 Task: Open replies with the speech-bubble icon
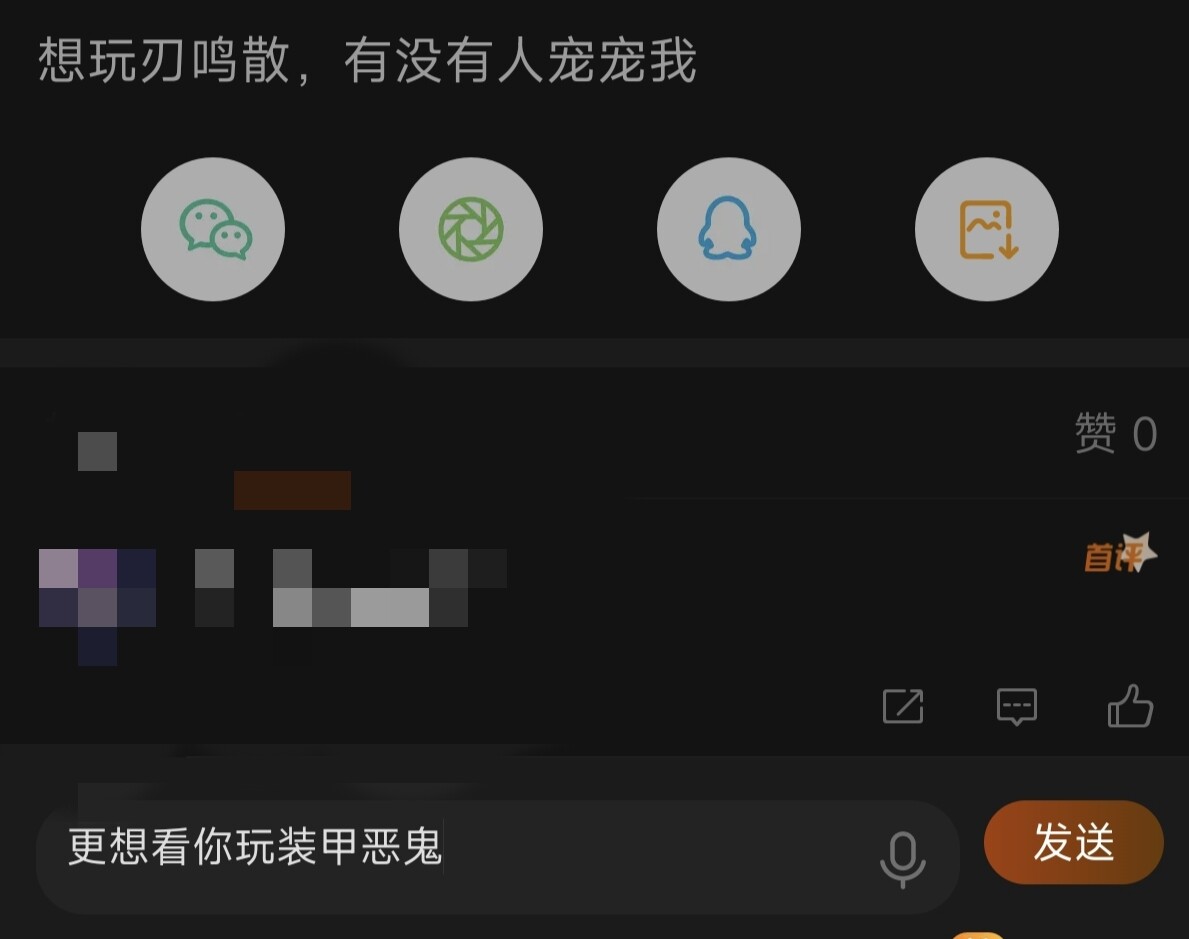coord(1017,706)
